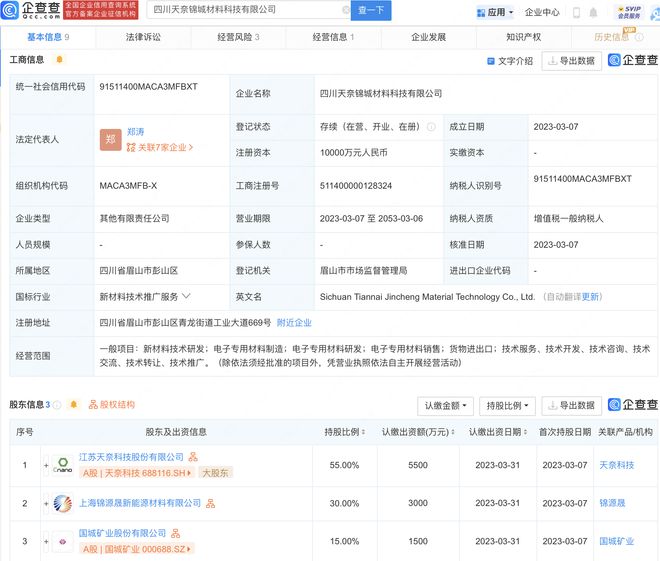Switch to 法律诉讼 tab
This screenshot has height=561, width=660.
coord(143,37)
